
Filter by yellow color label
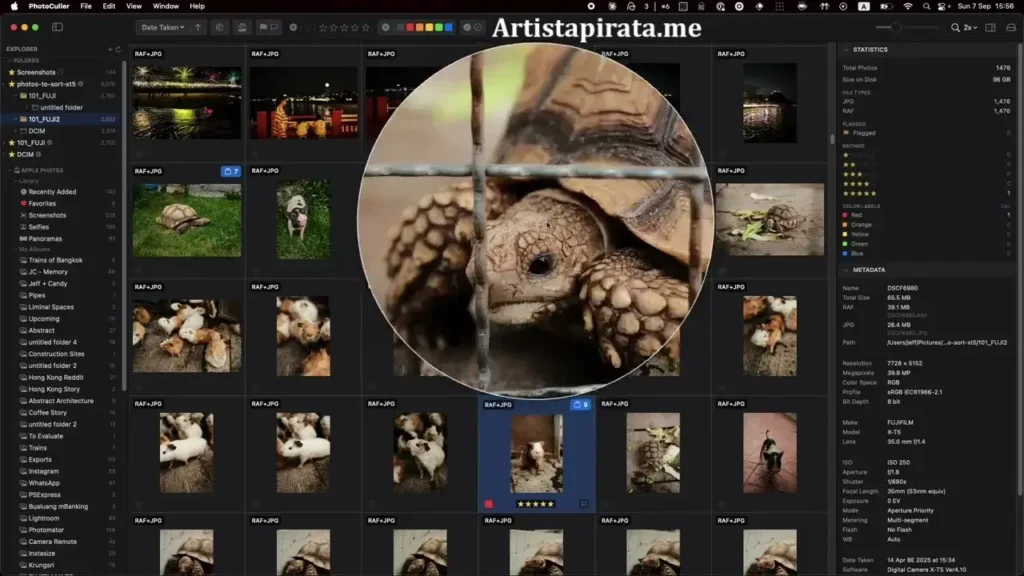point(429,27)
